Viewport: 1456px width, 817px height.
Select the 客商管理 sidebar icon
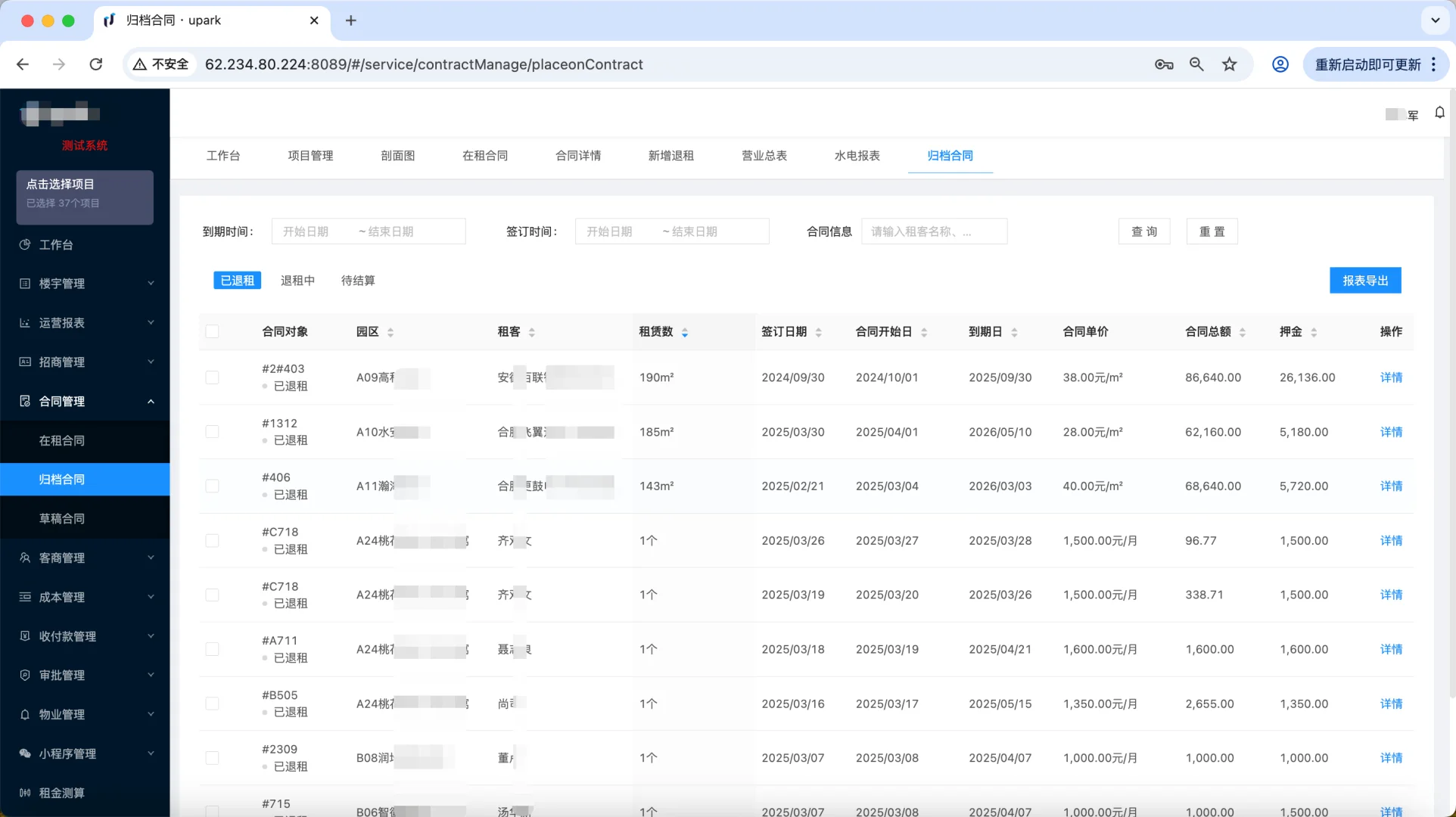(x=25, y=558)
